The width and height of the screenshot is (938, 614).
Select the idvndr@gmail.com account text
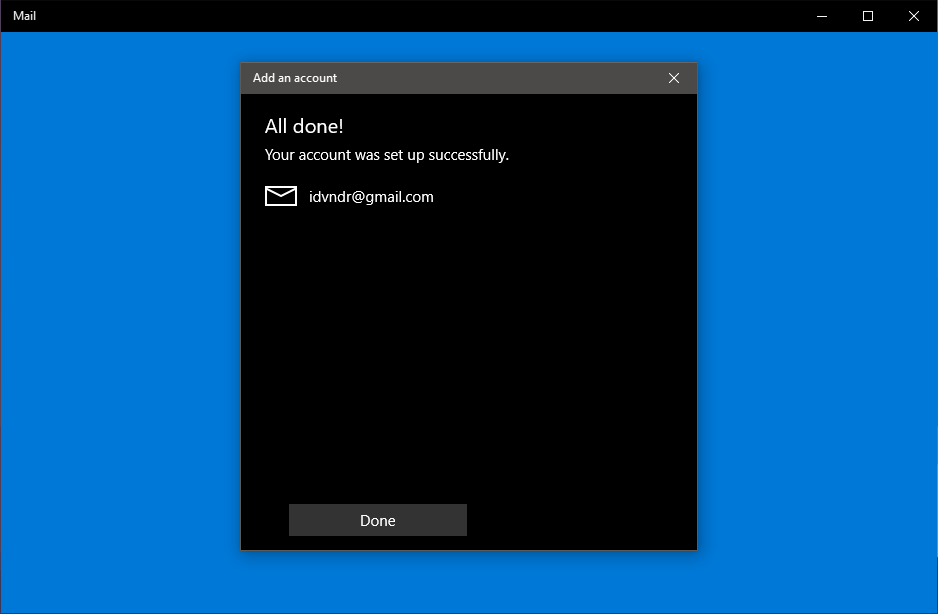[x=371, y=197]
